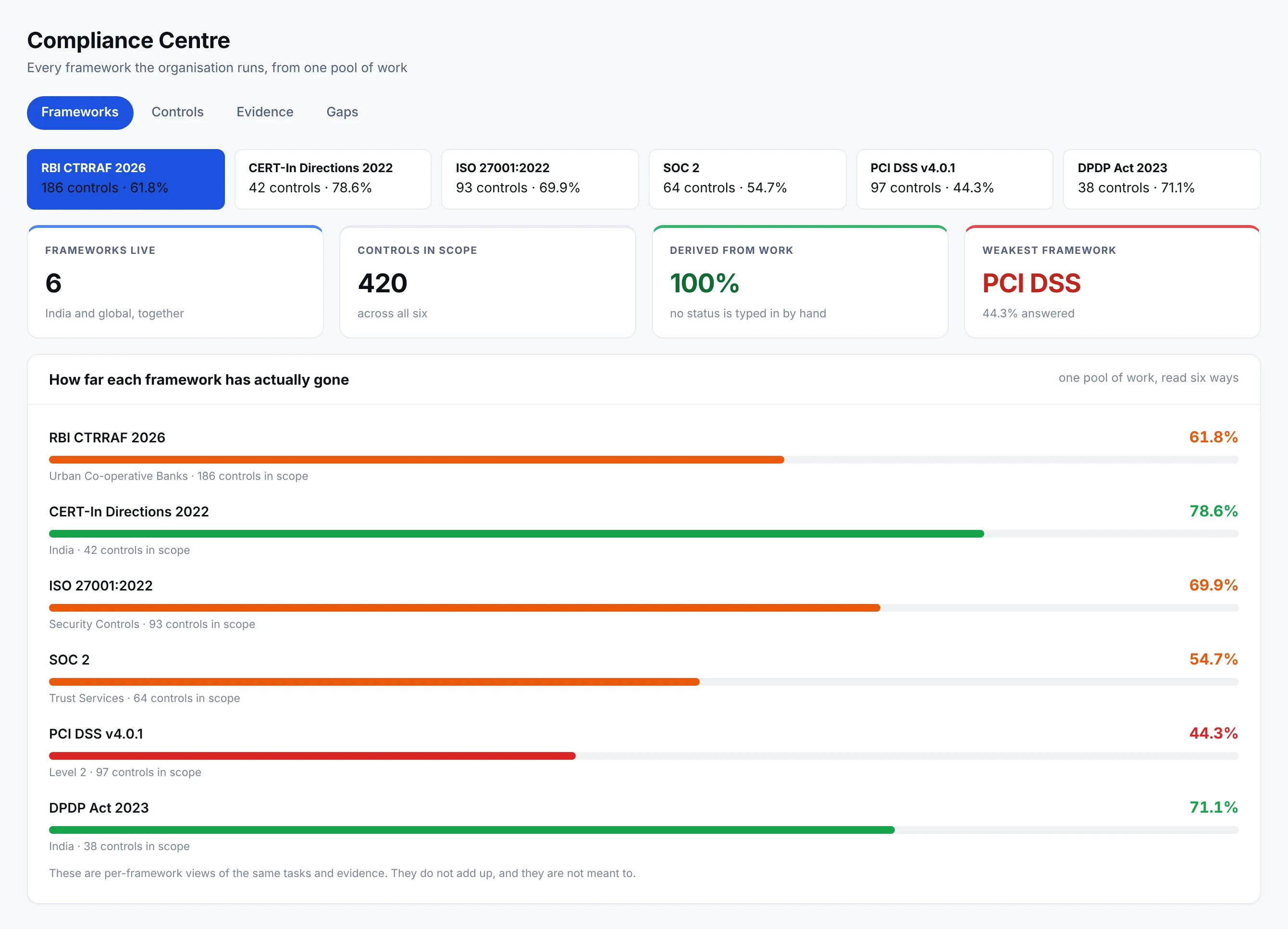Click the Controls In Scope stat card
Image resolution: width=1288 pixels, height=929 pixels.
[x=488, y=282]
